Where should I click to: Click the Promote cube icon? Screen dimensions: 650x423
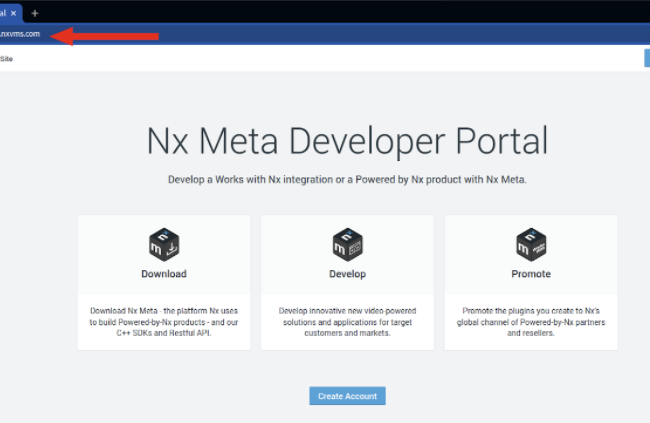(x=531, y=244)
